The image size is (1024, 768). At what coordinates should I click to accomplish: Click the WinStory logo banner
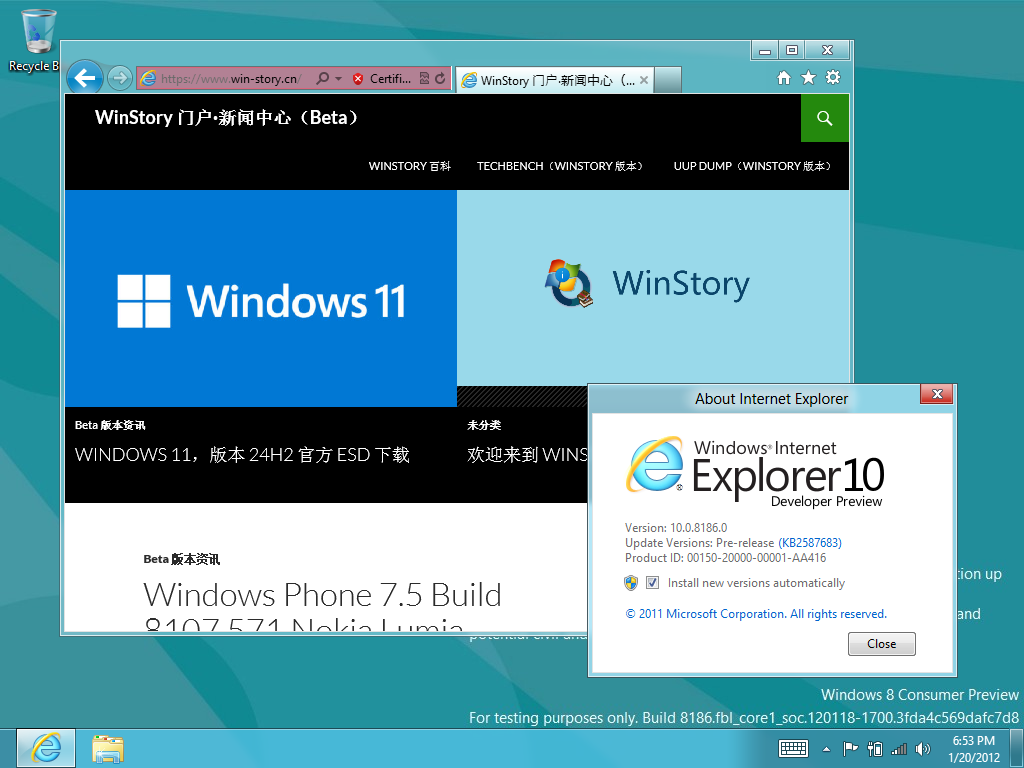(x=653, y=287)
